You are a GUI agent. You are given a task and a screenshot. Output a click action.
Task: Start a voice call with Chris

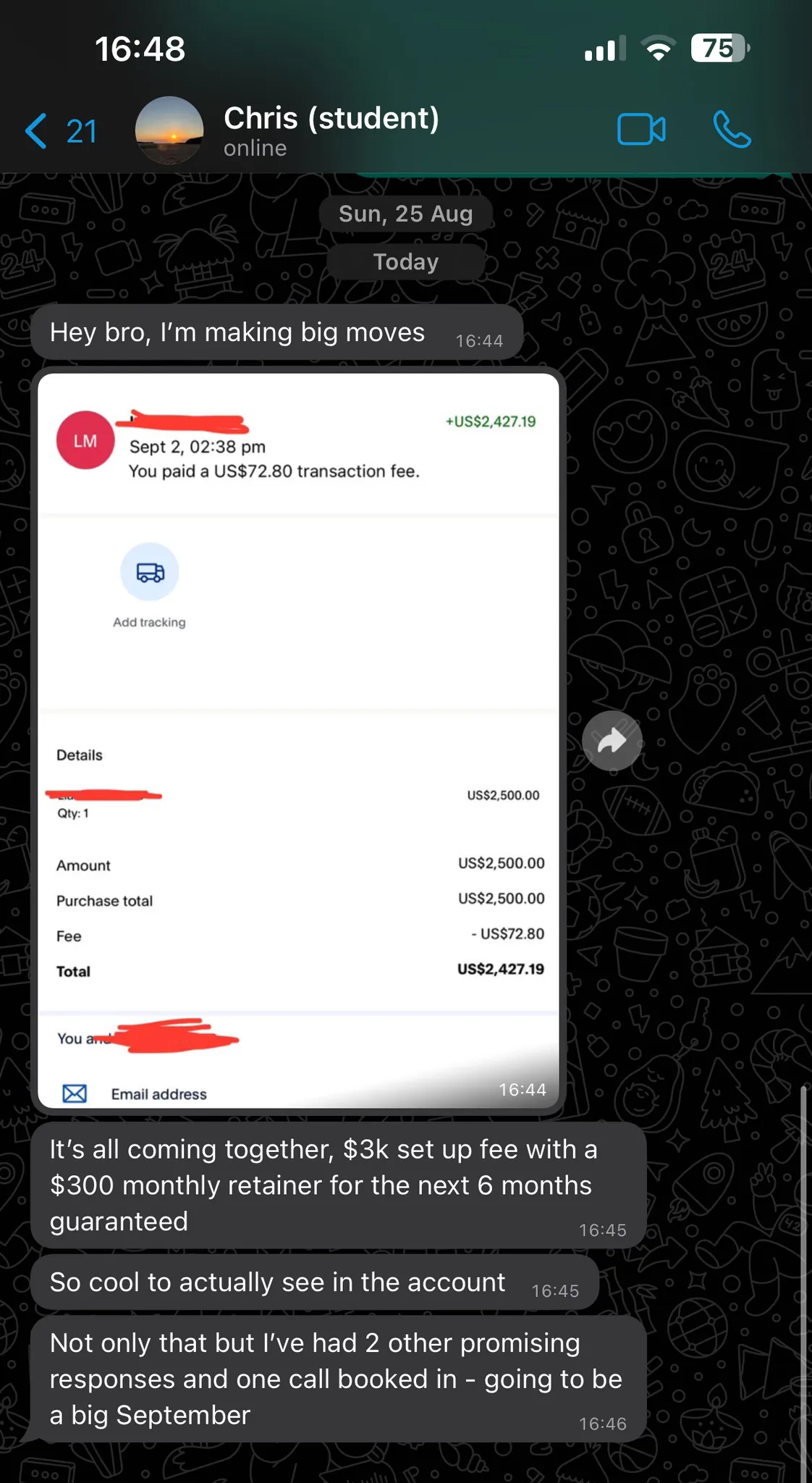[x=732, y=130]
